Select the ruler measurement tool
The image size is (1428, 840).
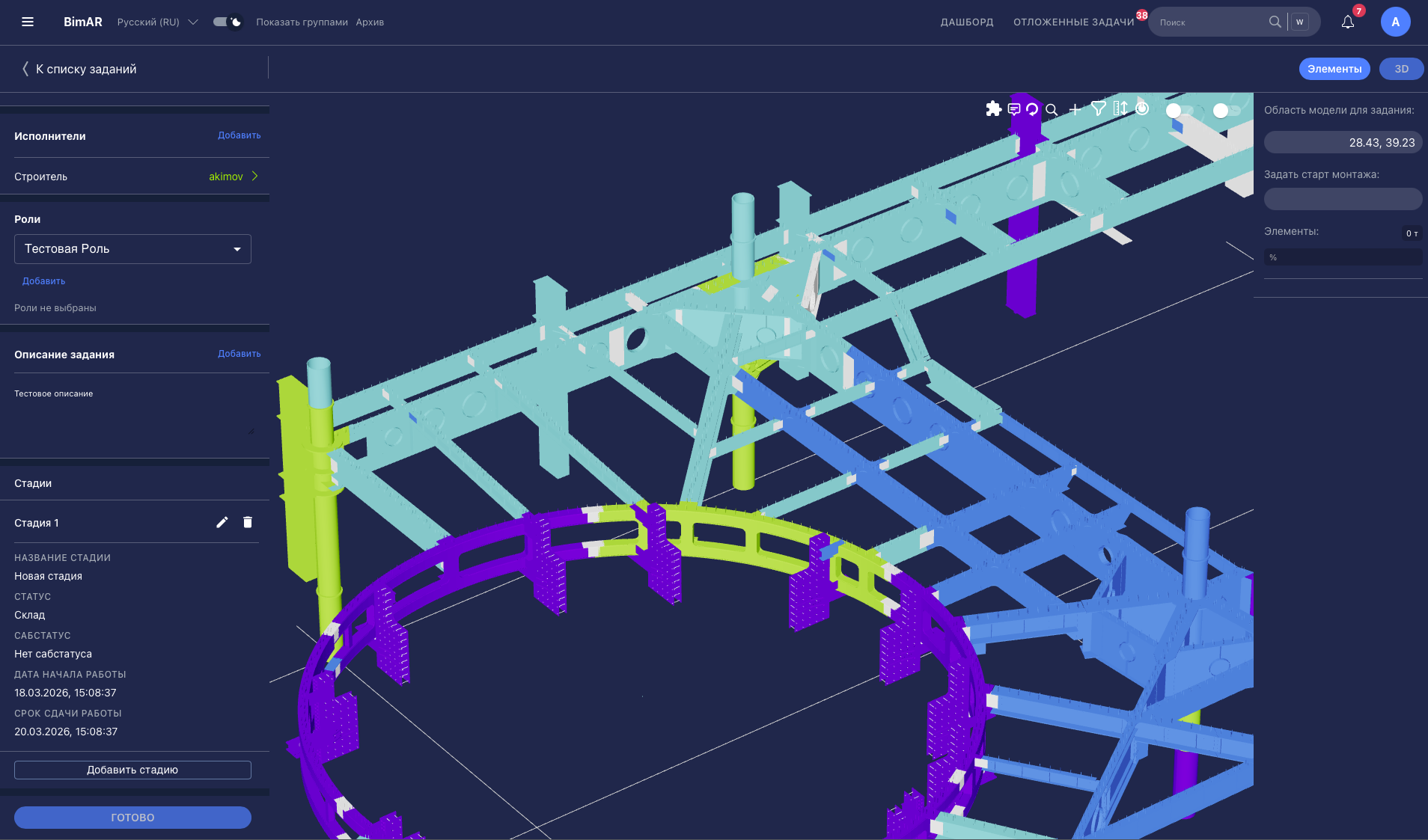click(x=1120, y=108)
